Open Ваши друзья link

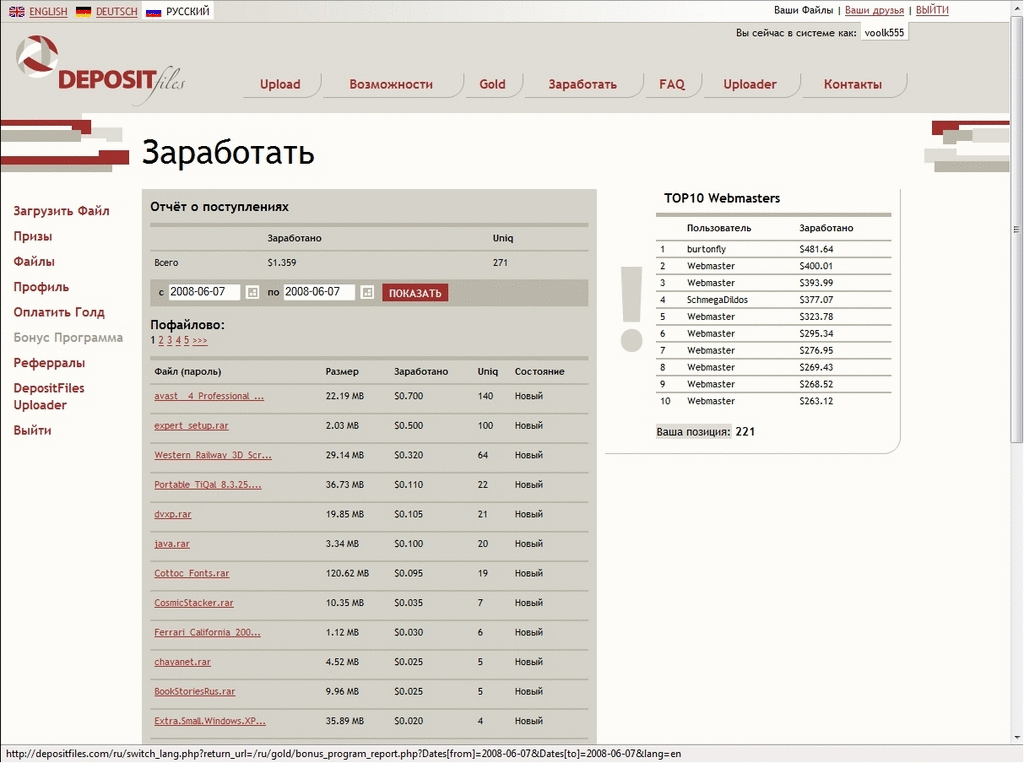(874, 10)
